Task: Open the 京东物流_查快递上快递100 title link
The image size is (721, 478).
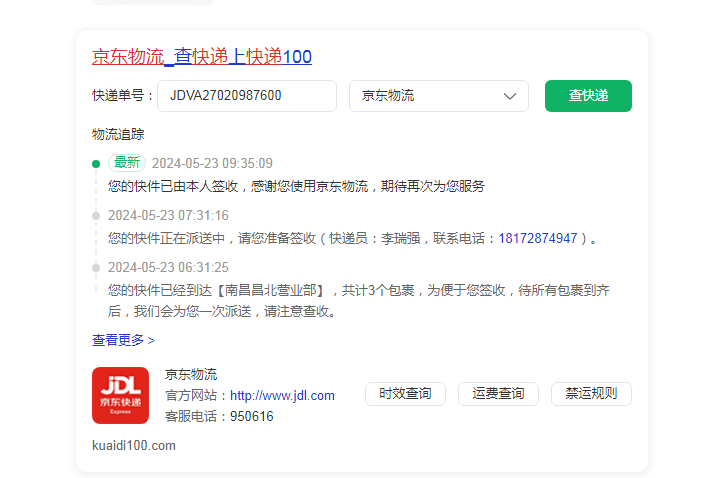Action: click(202, 57)
